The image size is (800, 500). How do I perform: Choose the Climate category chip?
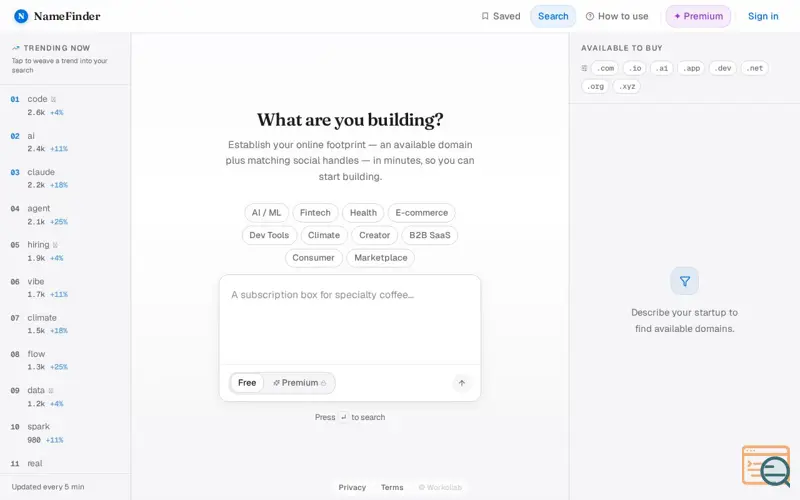[324, 235]
